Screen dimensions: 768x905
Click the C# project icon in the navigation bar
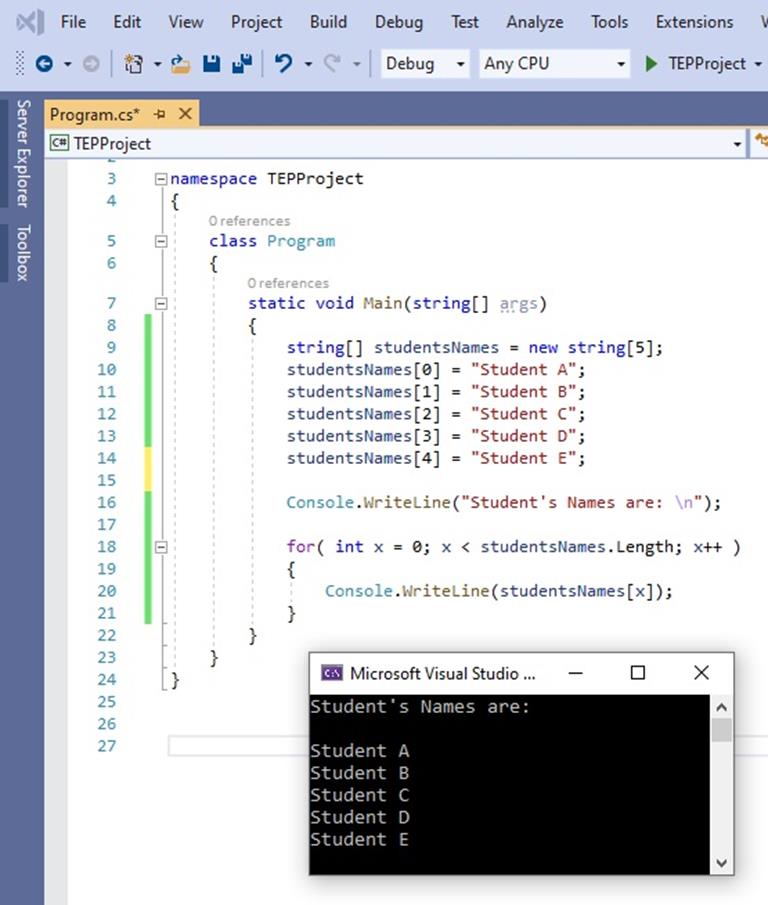(59, 143)
